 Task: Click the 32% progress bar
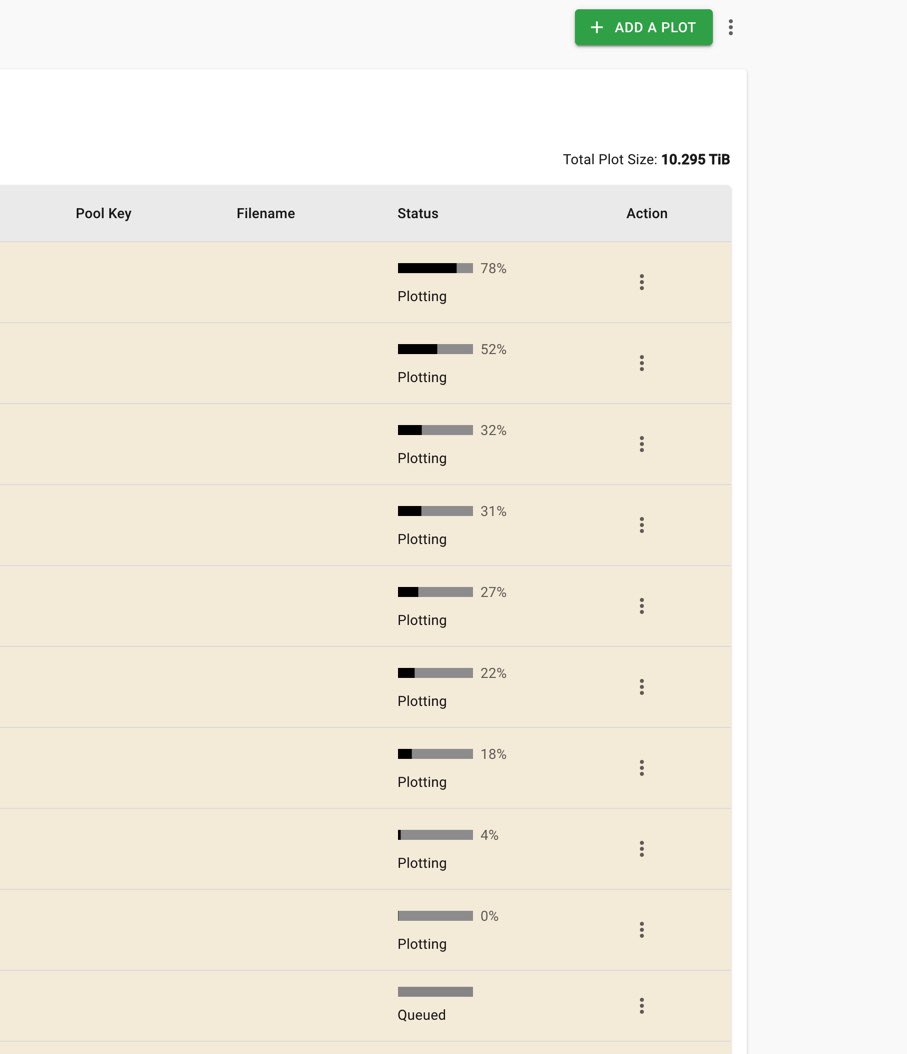tap(436, 430)
